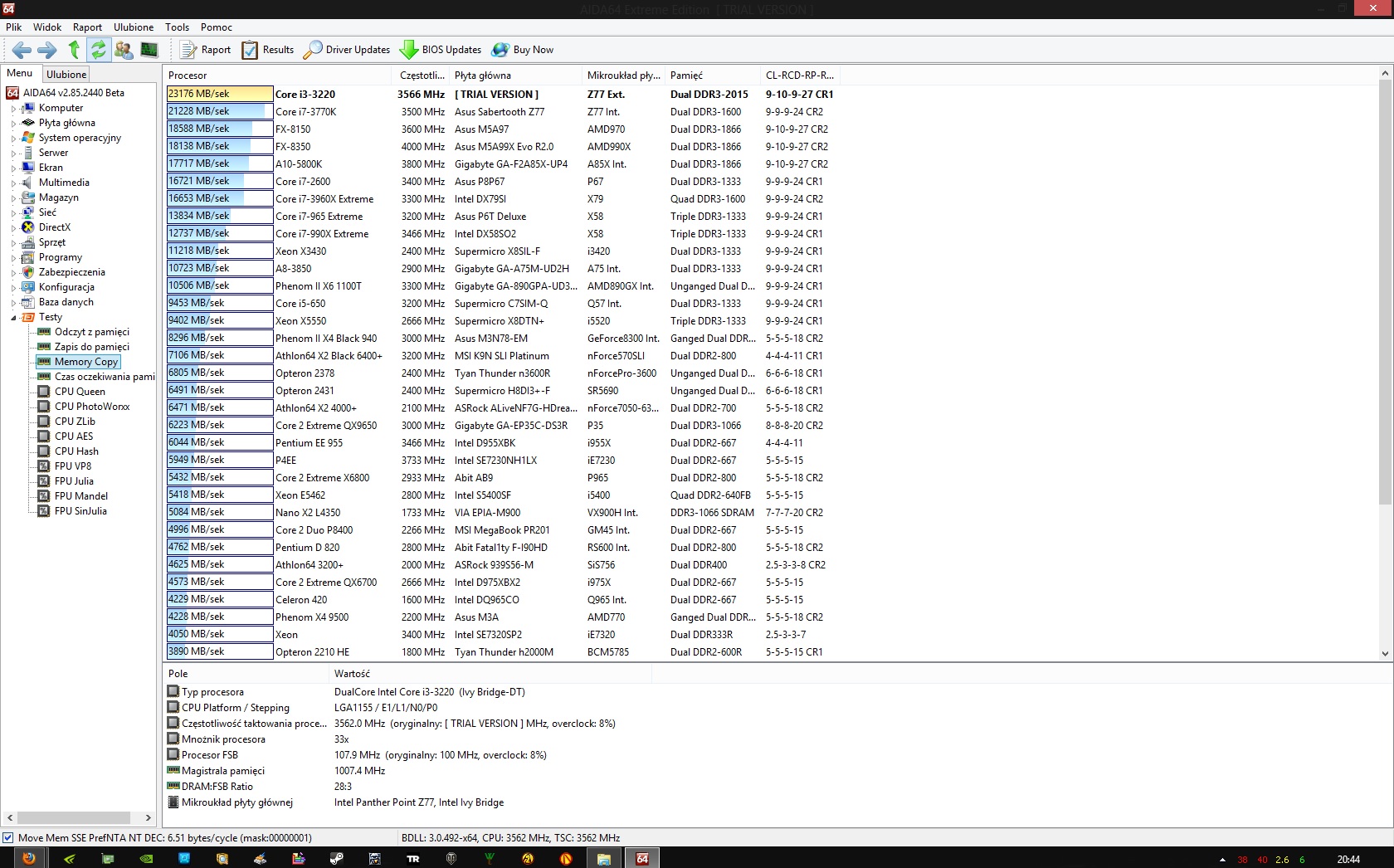Expand the System operacyjny tree node
This screenshot has height=868, width=1394.
13,139
